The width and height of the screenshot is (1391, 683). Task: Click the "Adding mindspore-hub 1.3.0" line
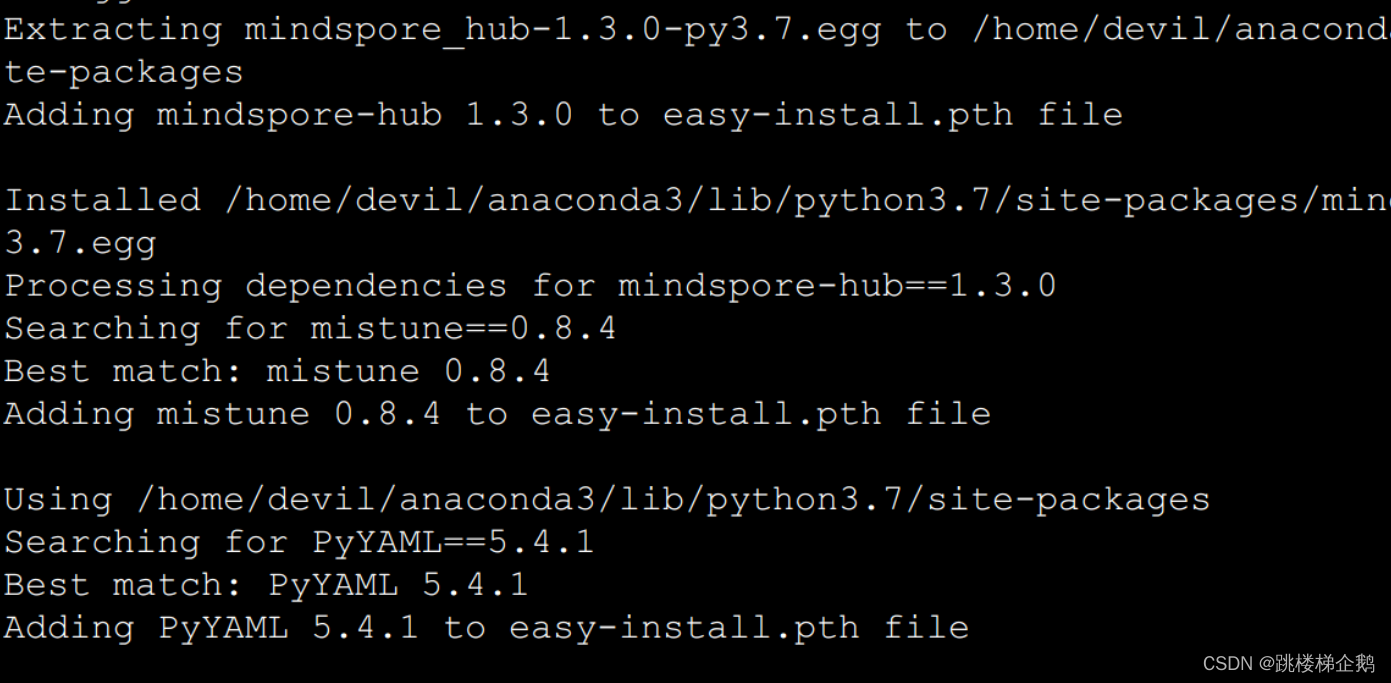[288, 115]
